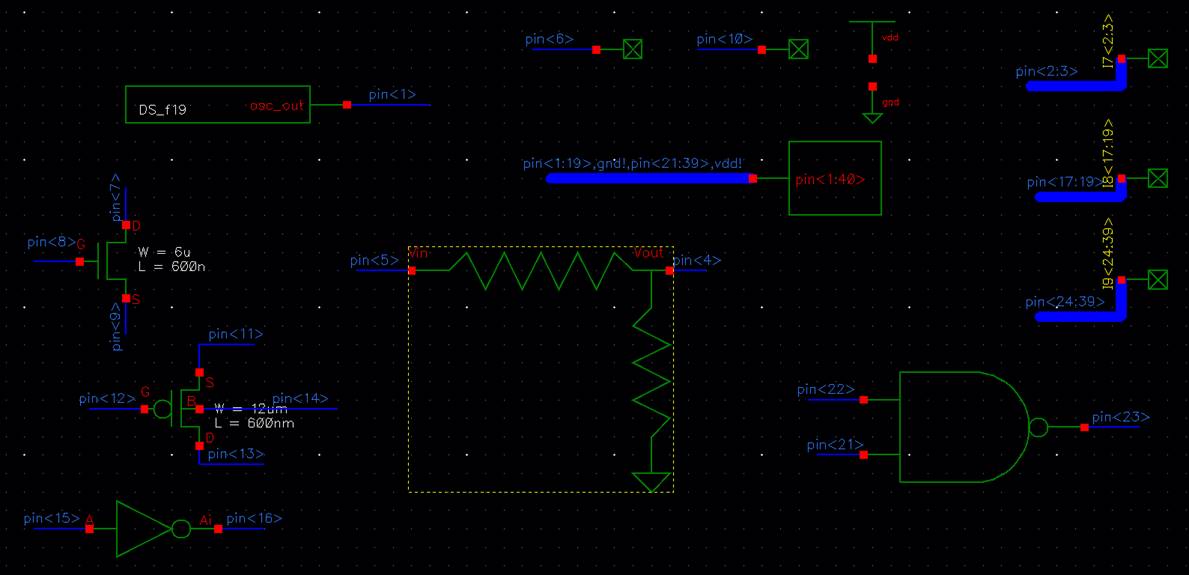This screenshot has width=1189, height=575.
Task: Select the pin<23> NAND output label
Action: point(1121,417)
